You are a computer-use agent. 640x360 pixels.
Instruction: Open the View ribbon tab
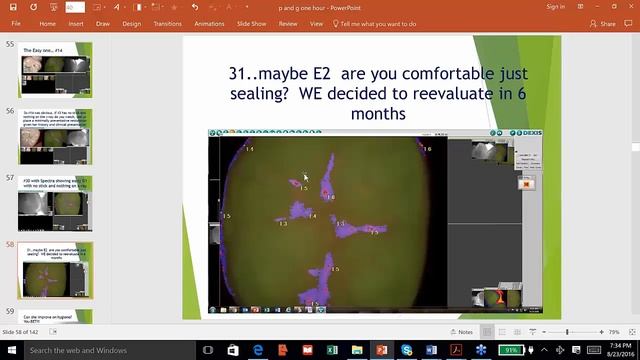tap(316, 24)
